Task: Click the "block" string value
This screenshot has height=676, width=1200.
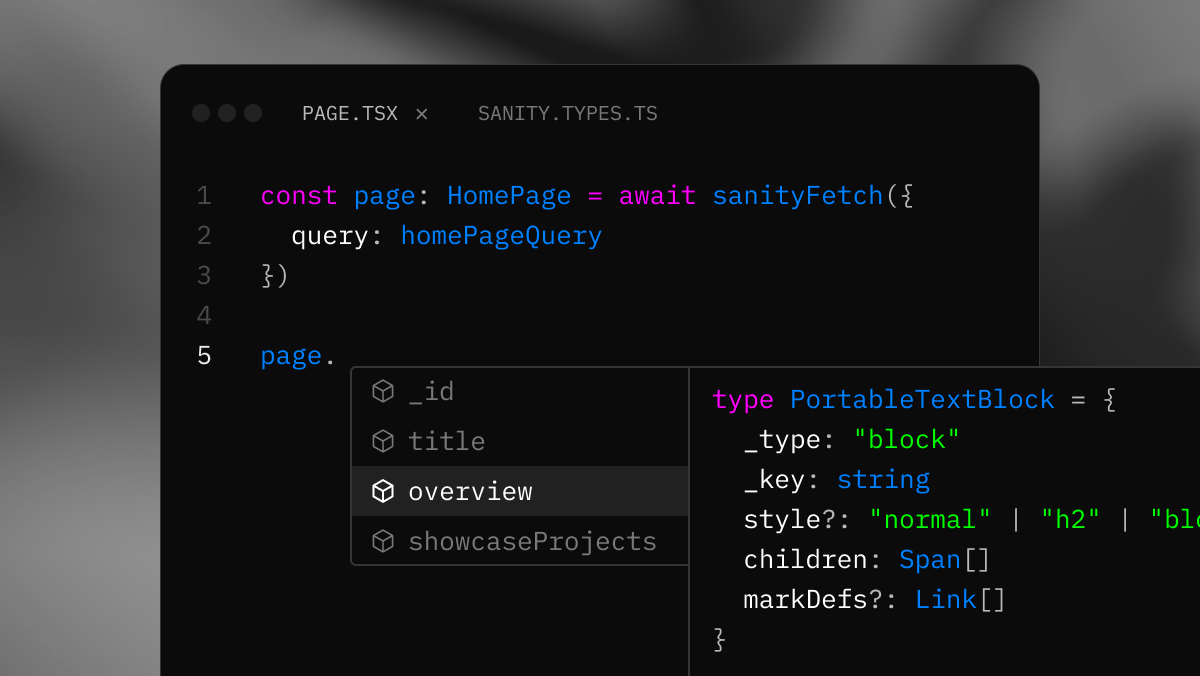Action: point(907,440)
